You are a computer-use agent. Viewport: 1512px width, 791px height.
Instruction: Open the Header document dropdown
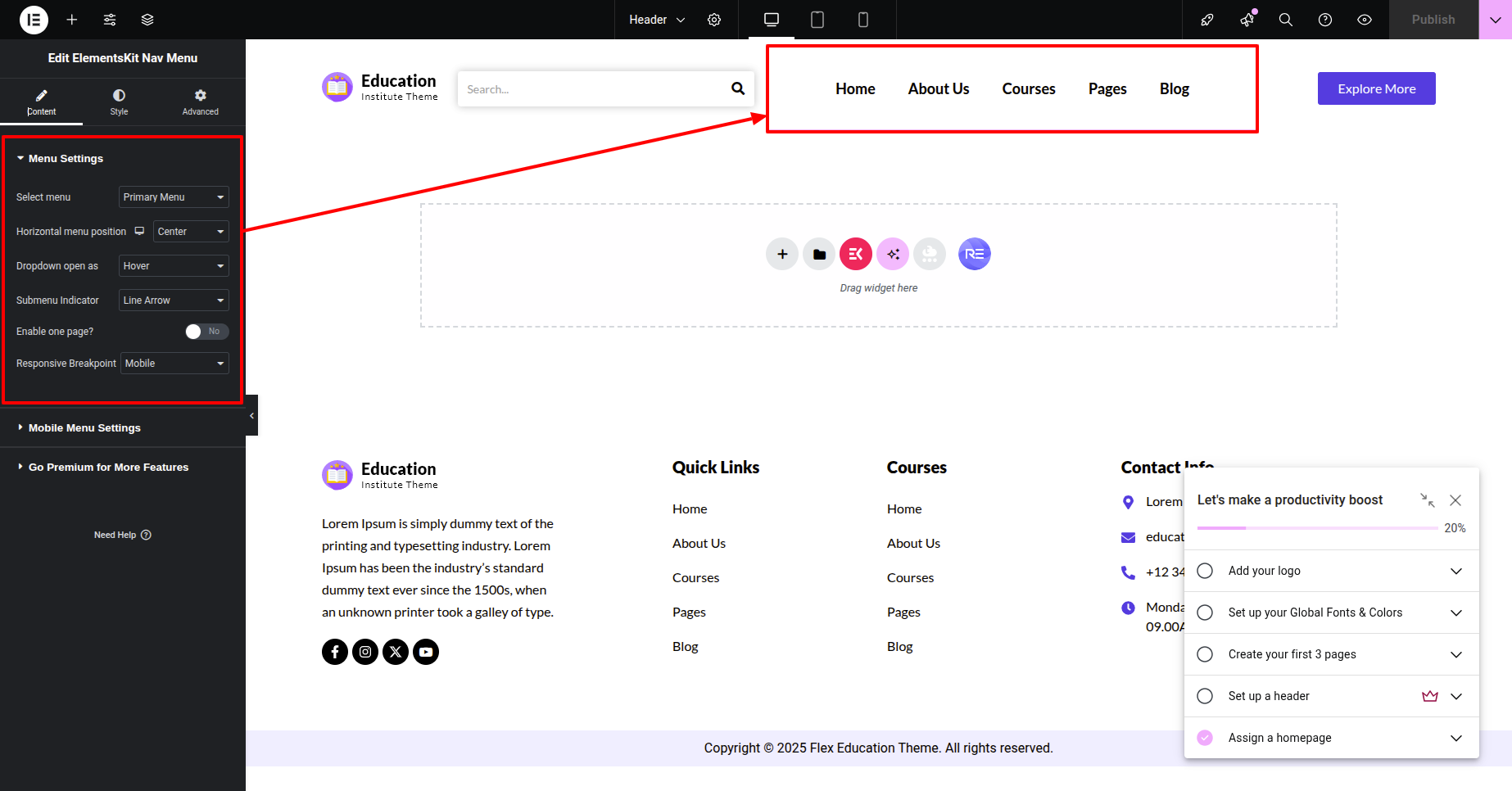coord(657,20)
